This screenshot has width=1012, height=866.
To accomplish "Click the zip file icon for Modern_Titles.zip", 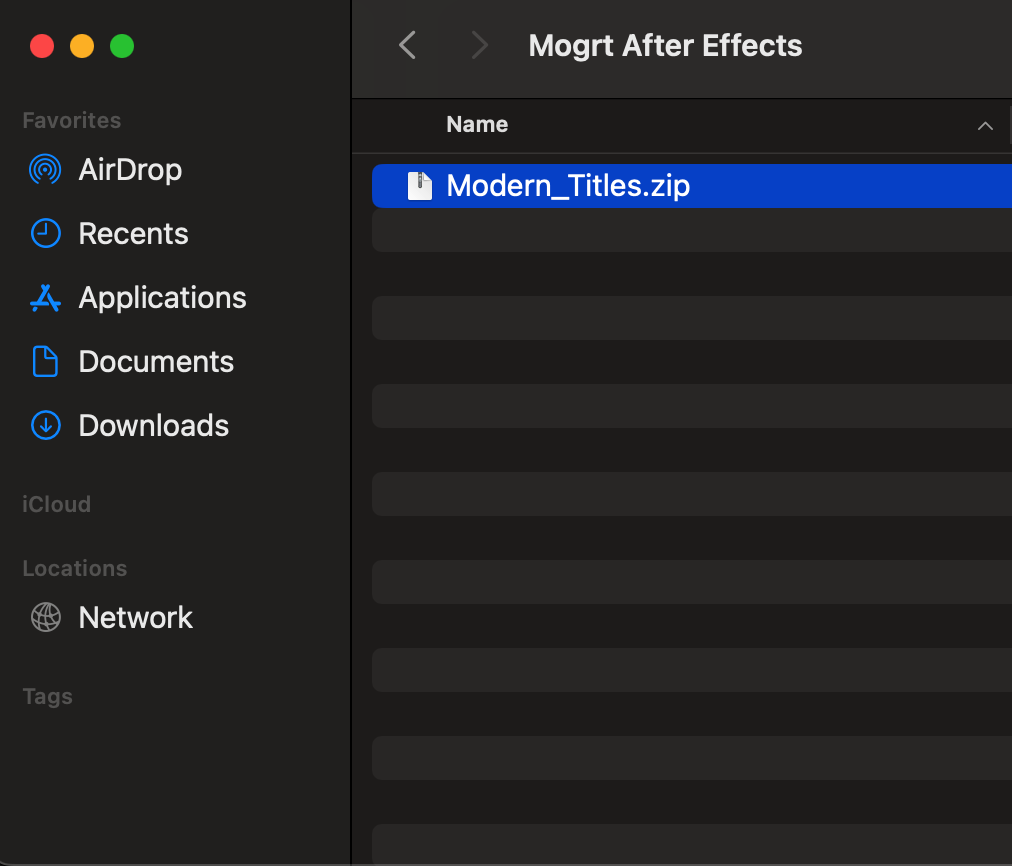I will click(420, 186).
